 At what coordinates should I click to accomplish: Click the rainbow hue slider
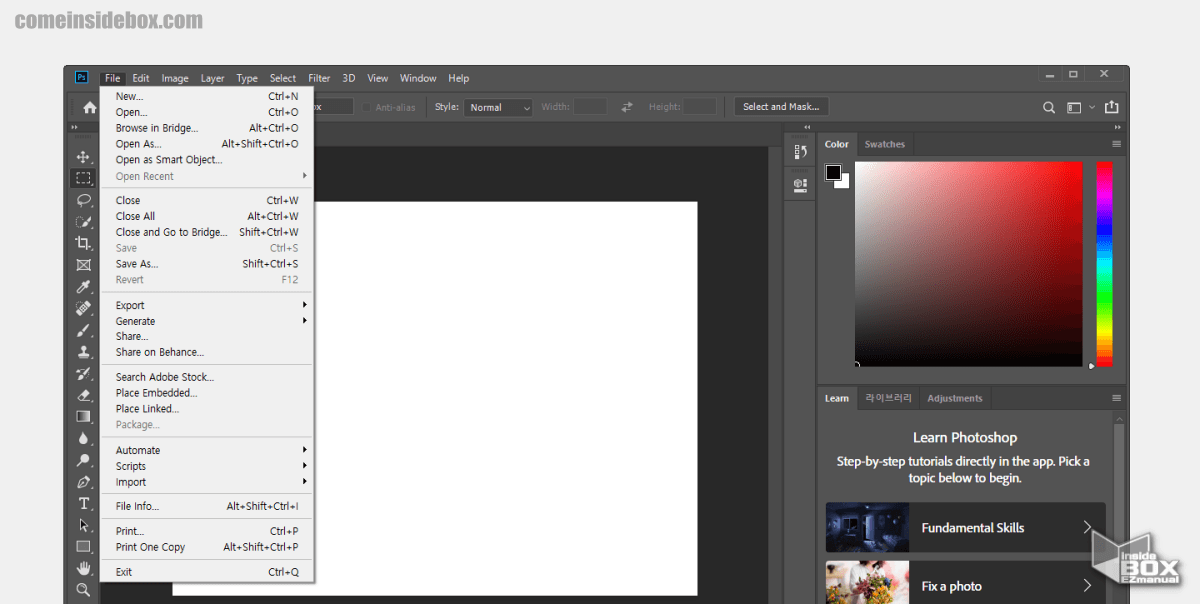(1104, 264)
